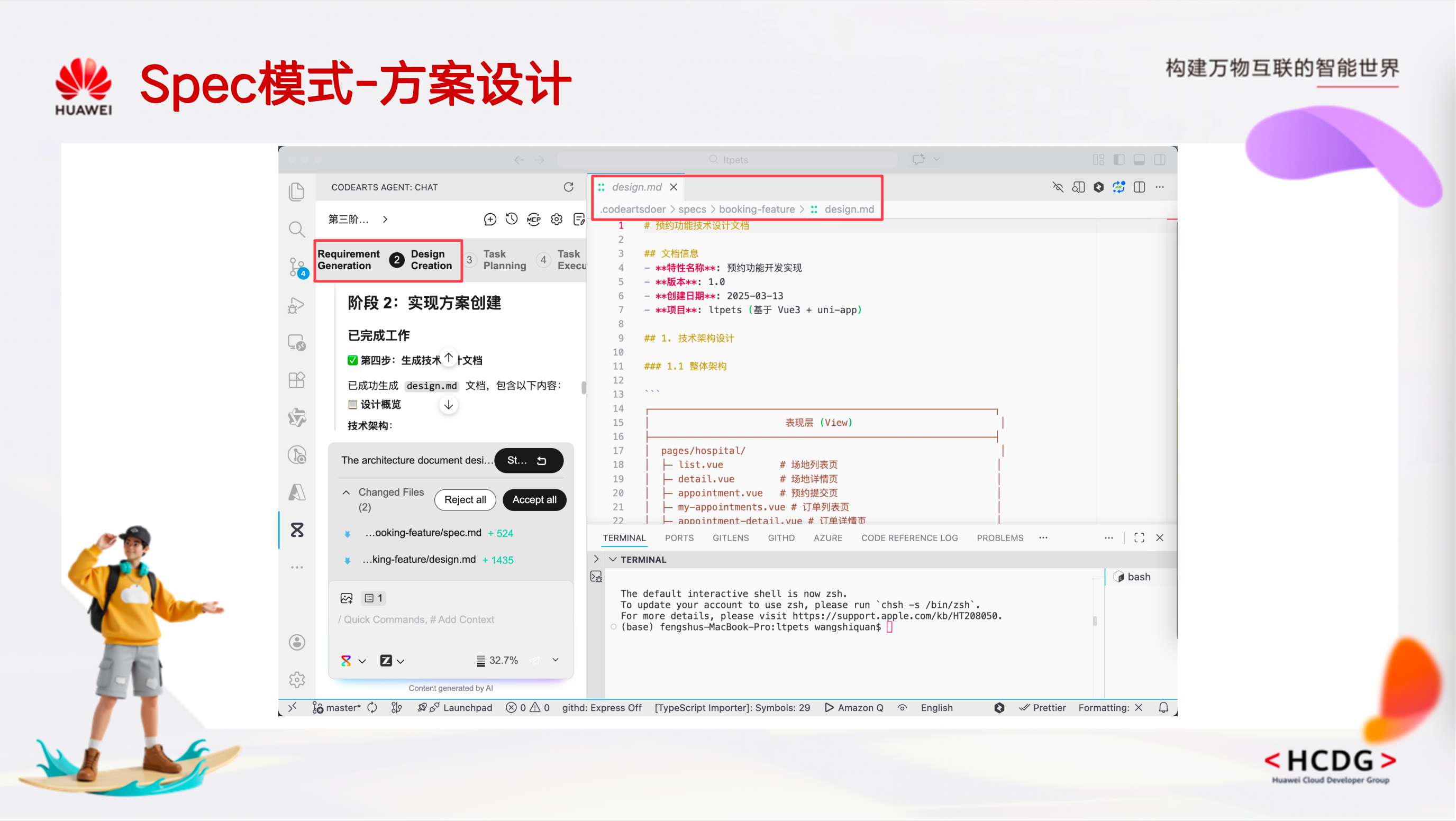1456x821 pixels.
Task: Toggle the bottom panel layout icon
Action: (x=1140, y=160)
